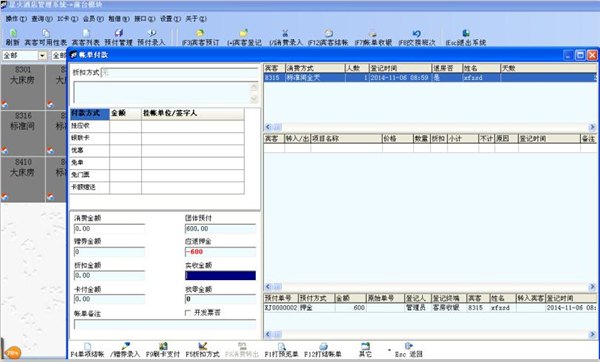Viewport: 600px width, 362px height.
Task: Click the F9 刷卡支付 card payment icon
Action: click(163, 350)
